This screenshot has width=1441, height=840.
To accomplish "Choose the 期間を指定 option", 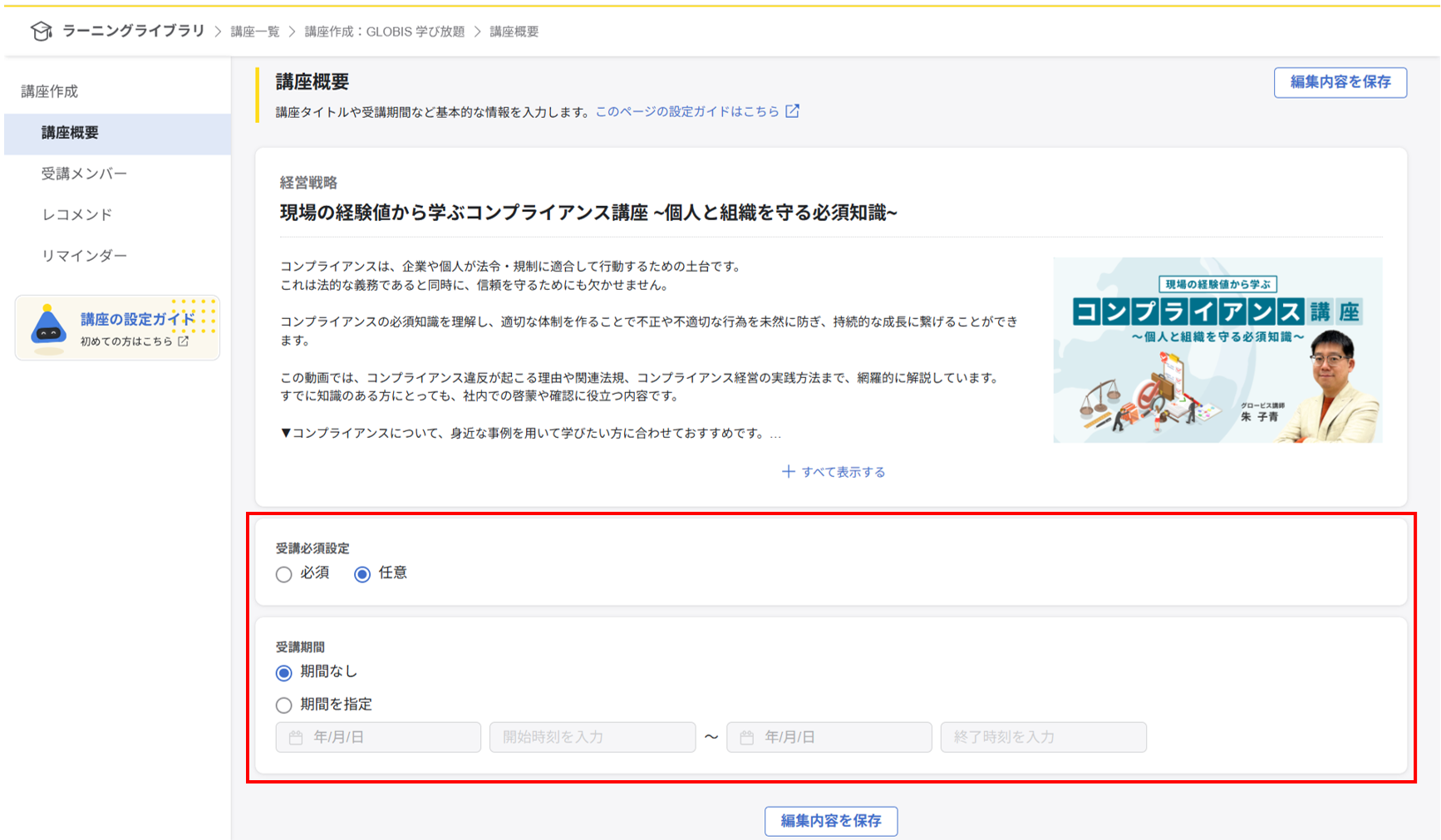I will point(284,705).
